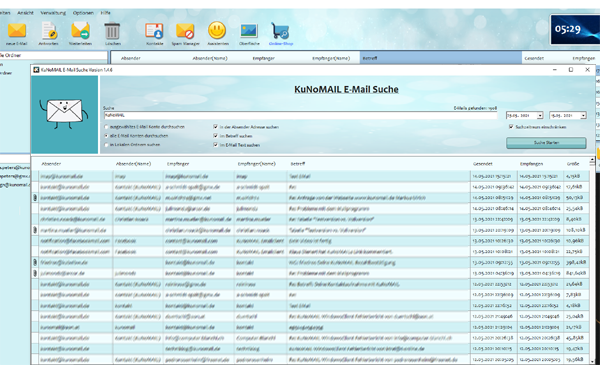
Task: Click paperclip icon on martina.mueller sender row
Action: pos(35,230)
